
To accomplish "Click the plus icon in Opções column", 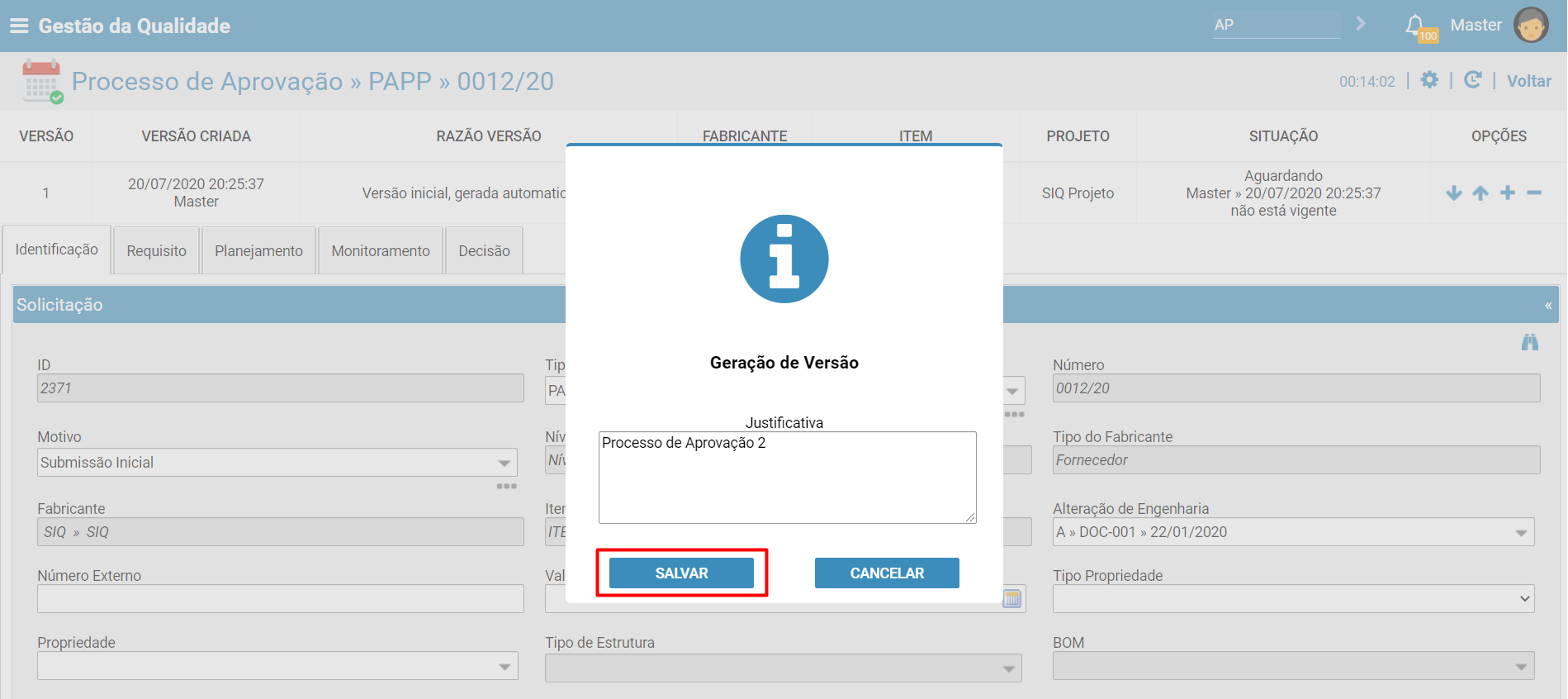I will [1508, 193].
